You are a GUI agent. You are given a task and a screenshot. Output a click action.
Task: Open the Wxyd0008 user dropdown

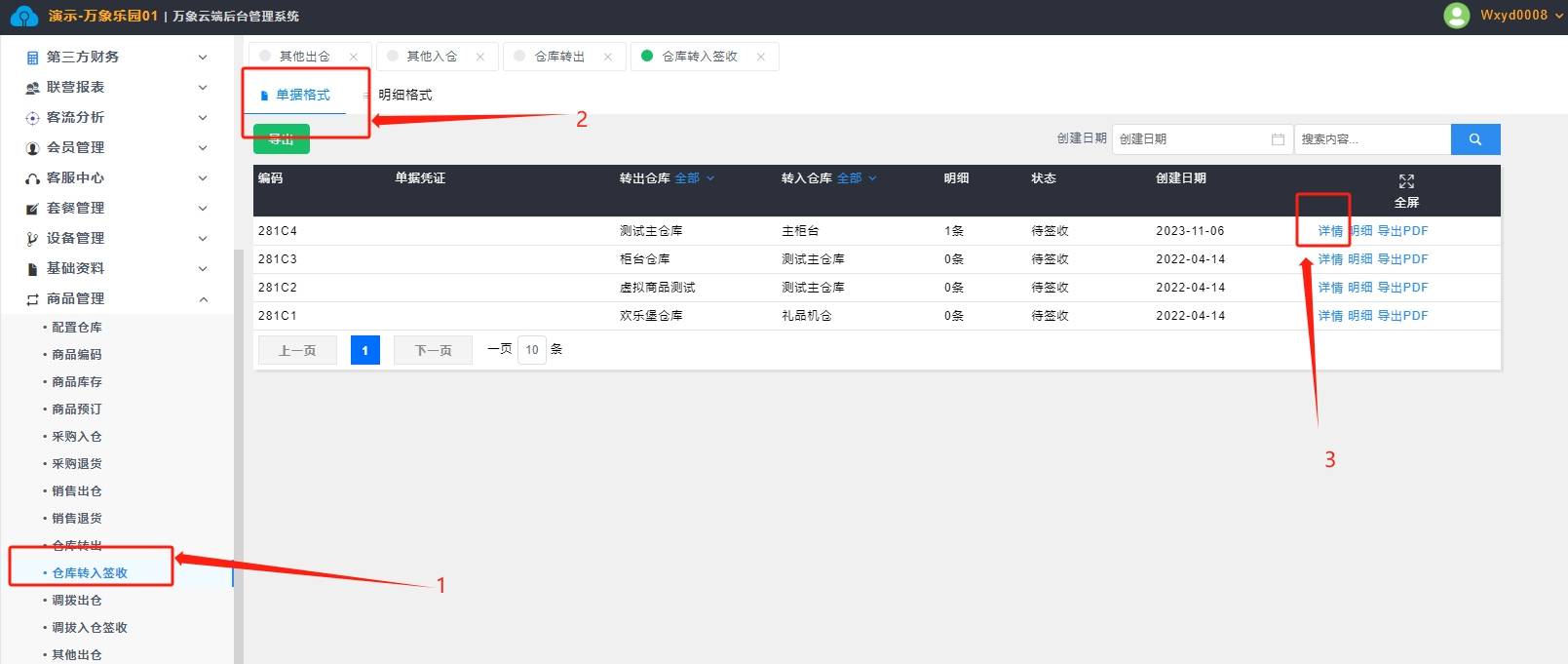(1522, 16)
